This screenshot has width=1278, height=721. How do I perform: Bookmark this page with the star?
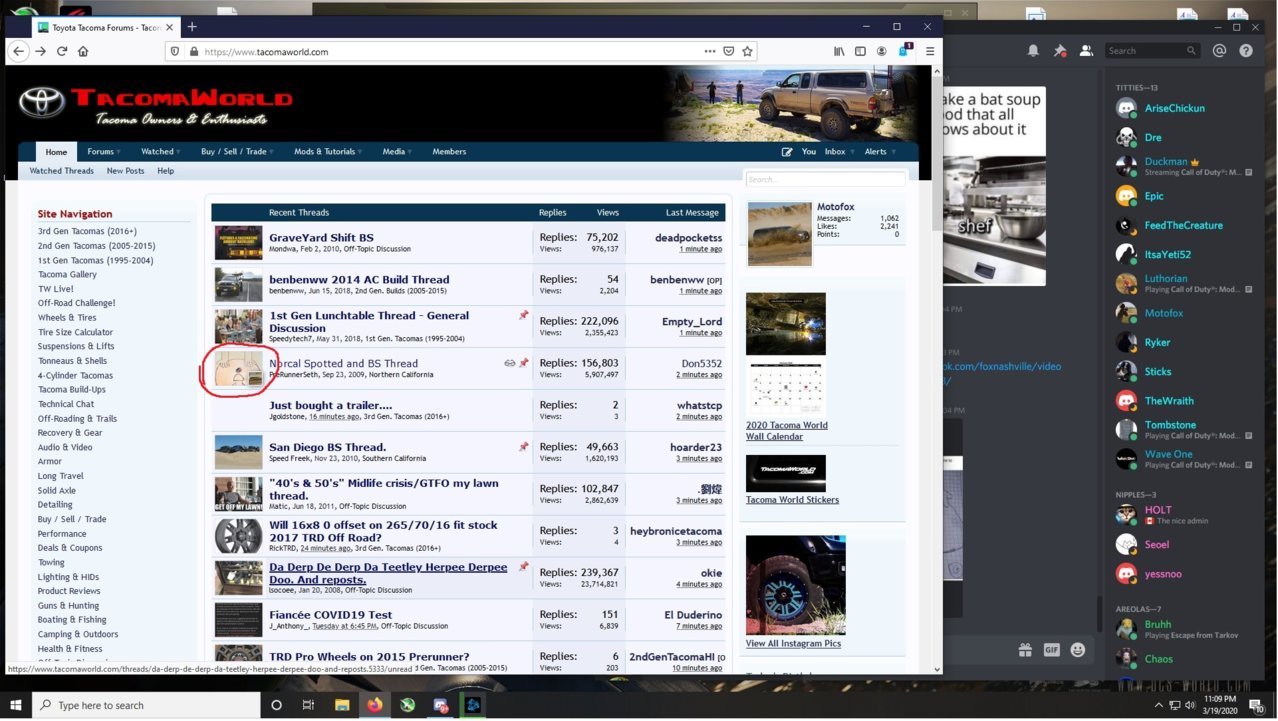[x=747, y=51]
